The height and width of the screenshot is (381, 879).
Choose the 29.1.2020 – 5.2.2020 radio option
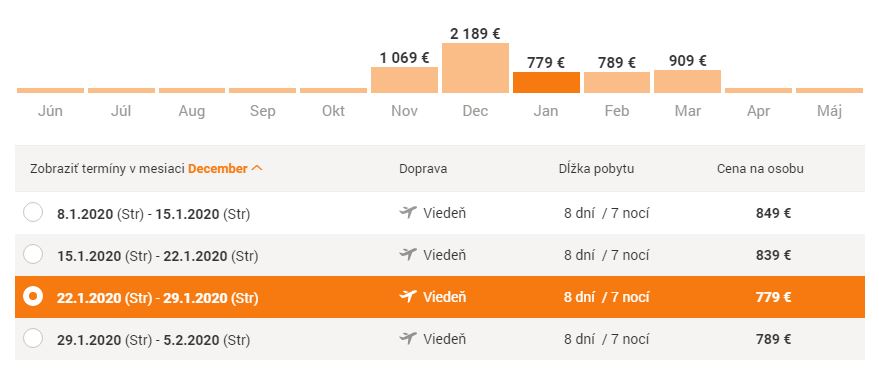pos(33,338)
